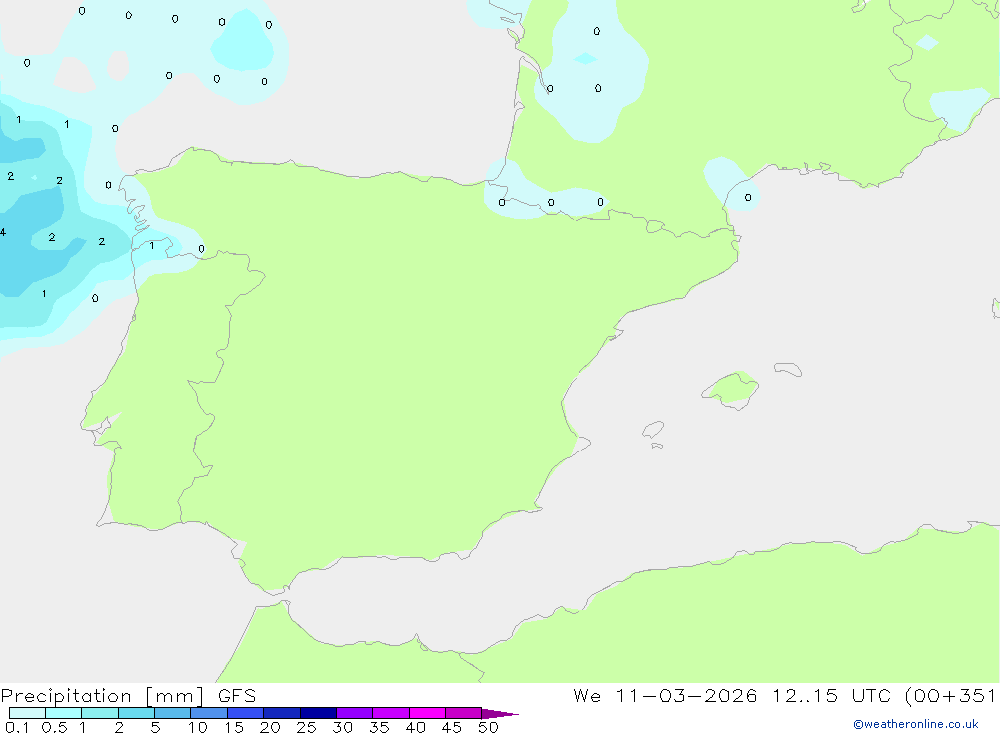The width and height of the screenshot is (1000, 733).
Task: Pick the 15–20 mm legend swatch
Action: click(245, 713)
